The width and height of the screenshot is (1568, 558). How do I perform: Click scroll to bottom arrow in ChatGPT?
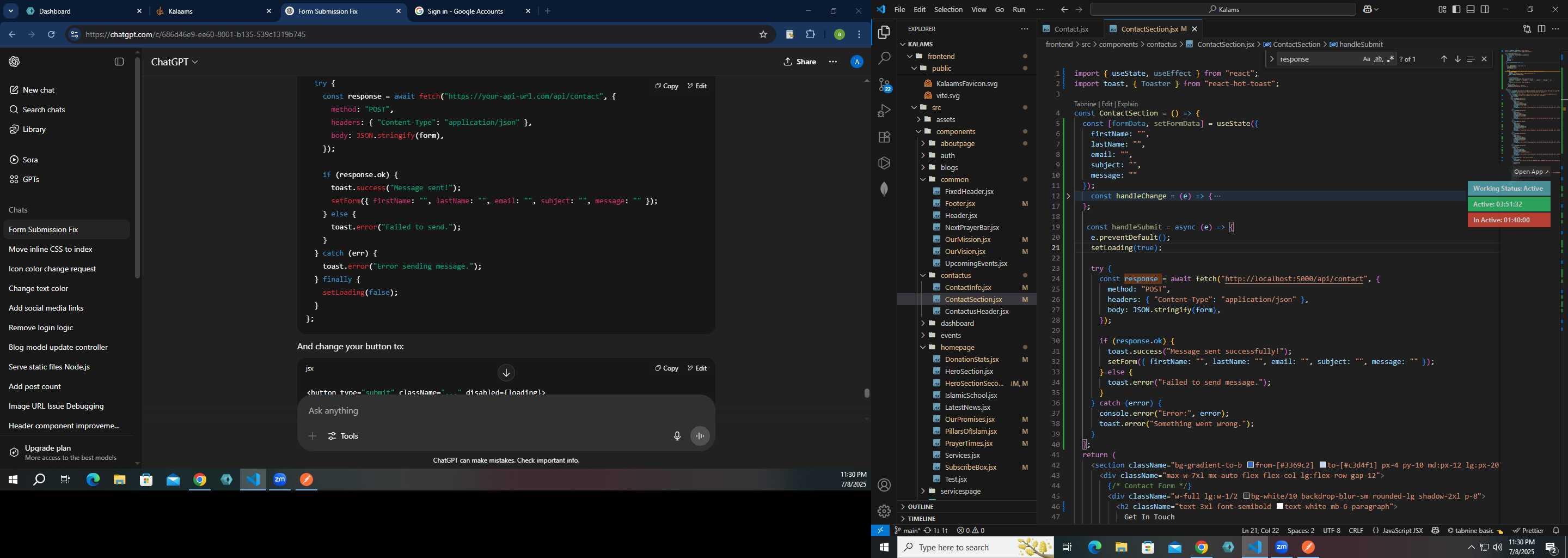[x=506, y=373]
